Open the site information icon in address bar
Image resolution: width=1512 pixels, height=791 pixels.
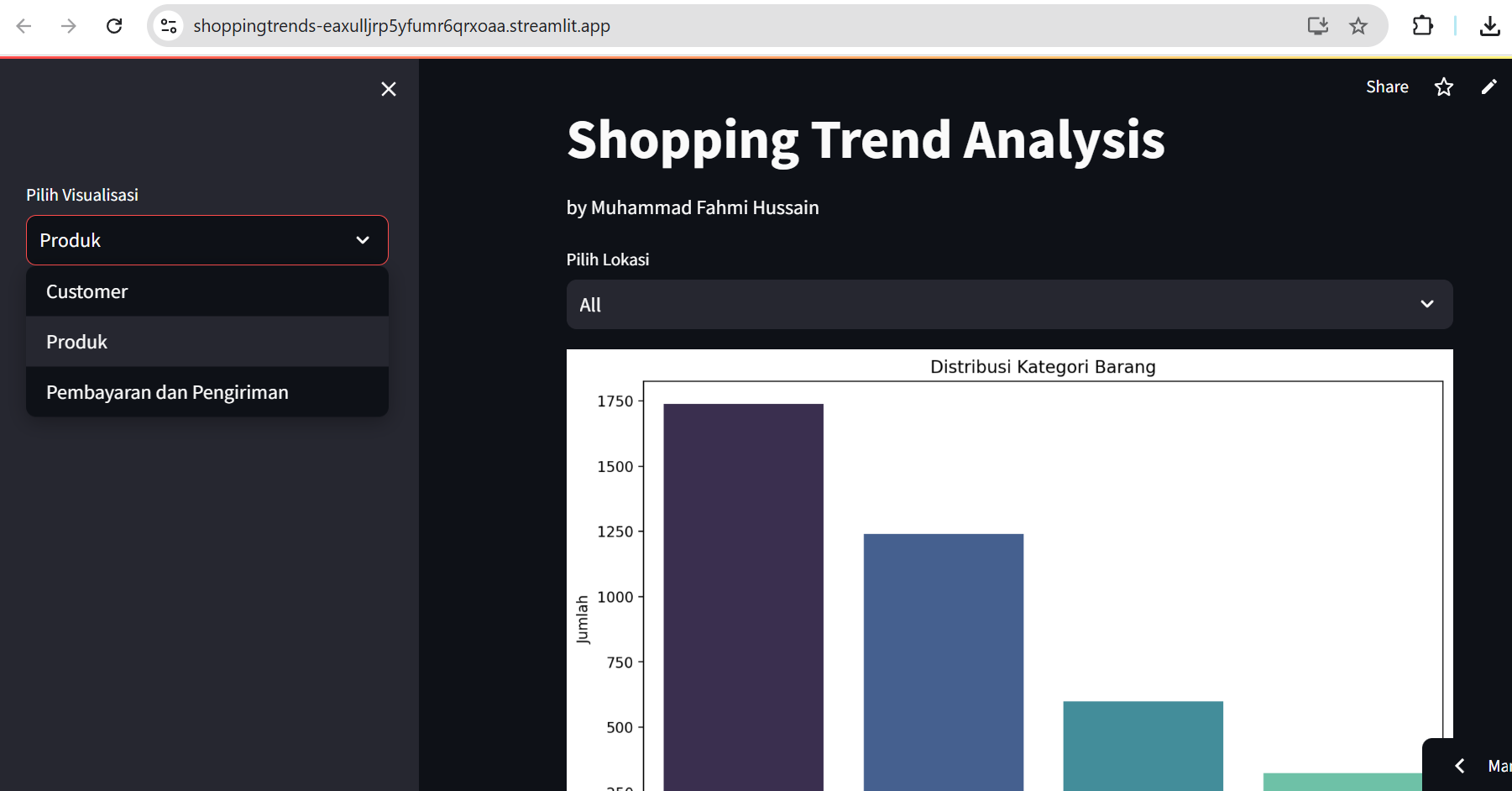[x=168, y=25]
